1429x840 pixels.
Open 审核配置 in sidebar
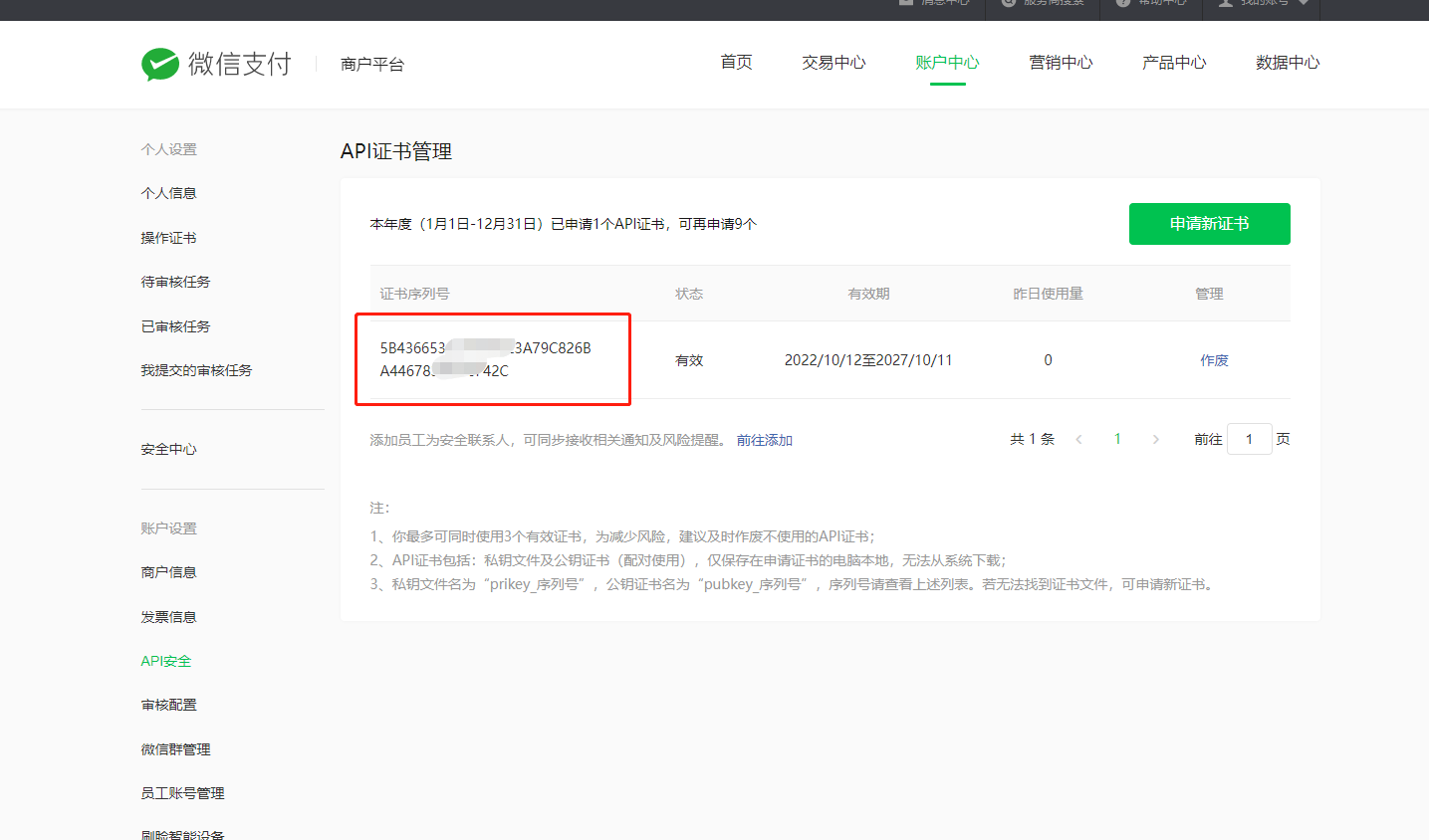click(168, 705)
